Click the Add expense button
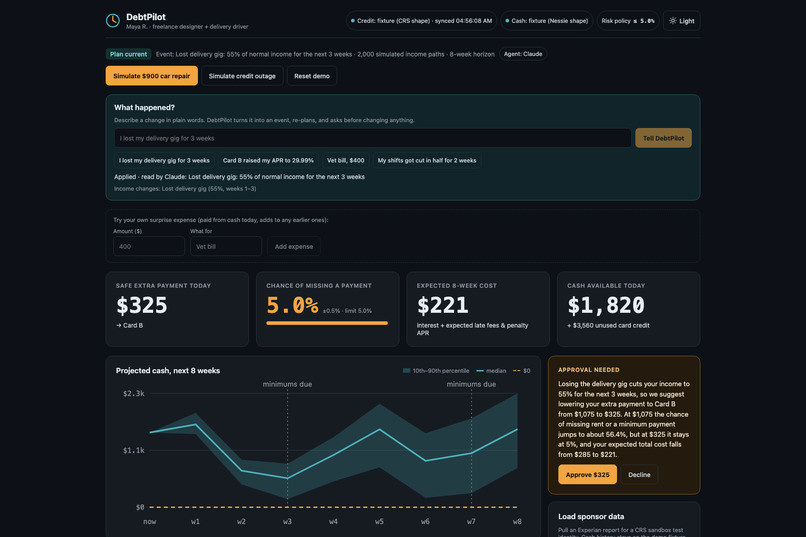 click(x=294, y=246)
